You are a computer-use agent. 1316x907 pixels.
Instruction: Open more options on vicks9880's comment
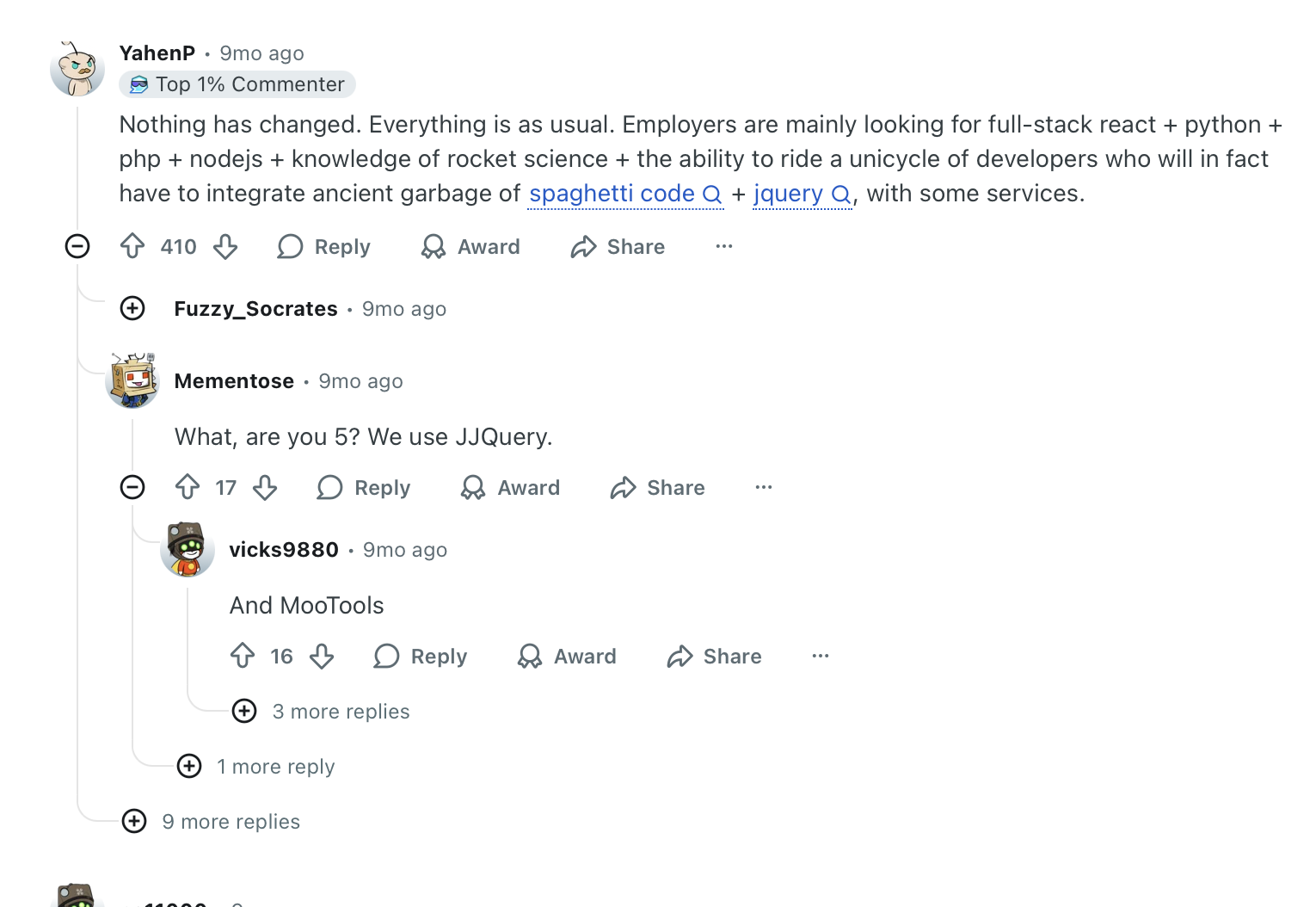pos(821,657)
